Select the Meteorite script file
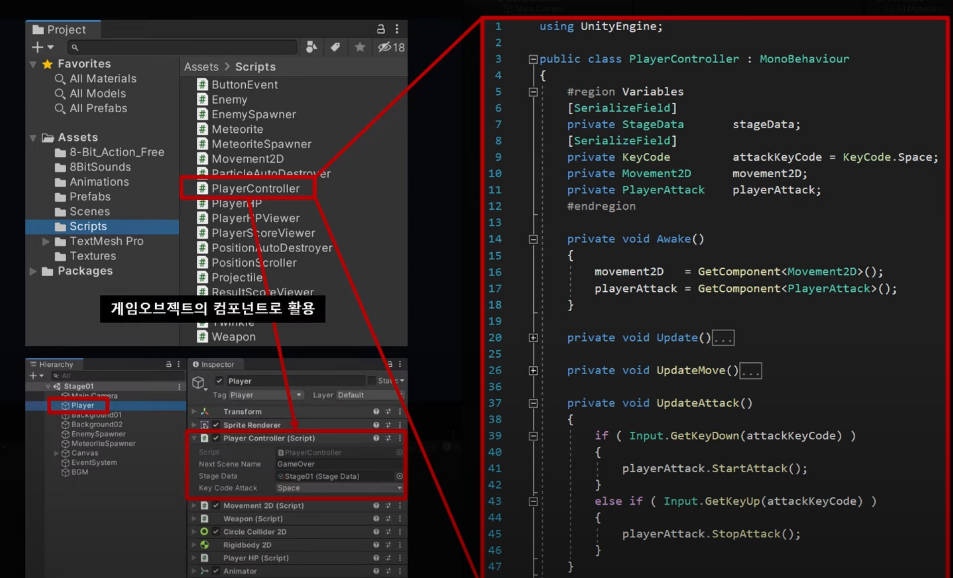Viewport: 953px width, 578px height. coord(237,129)
